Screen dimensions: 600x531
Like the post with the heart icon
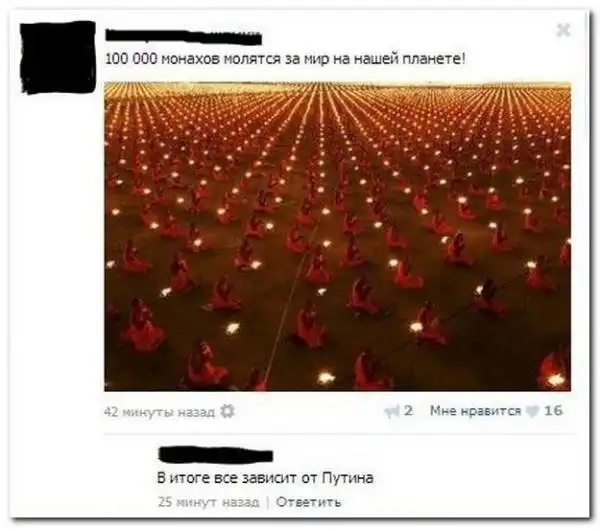click(532, 412)
